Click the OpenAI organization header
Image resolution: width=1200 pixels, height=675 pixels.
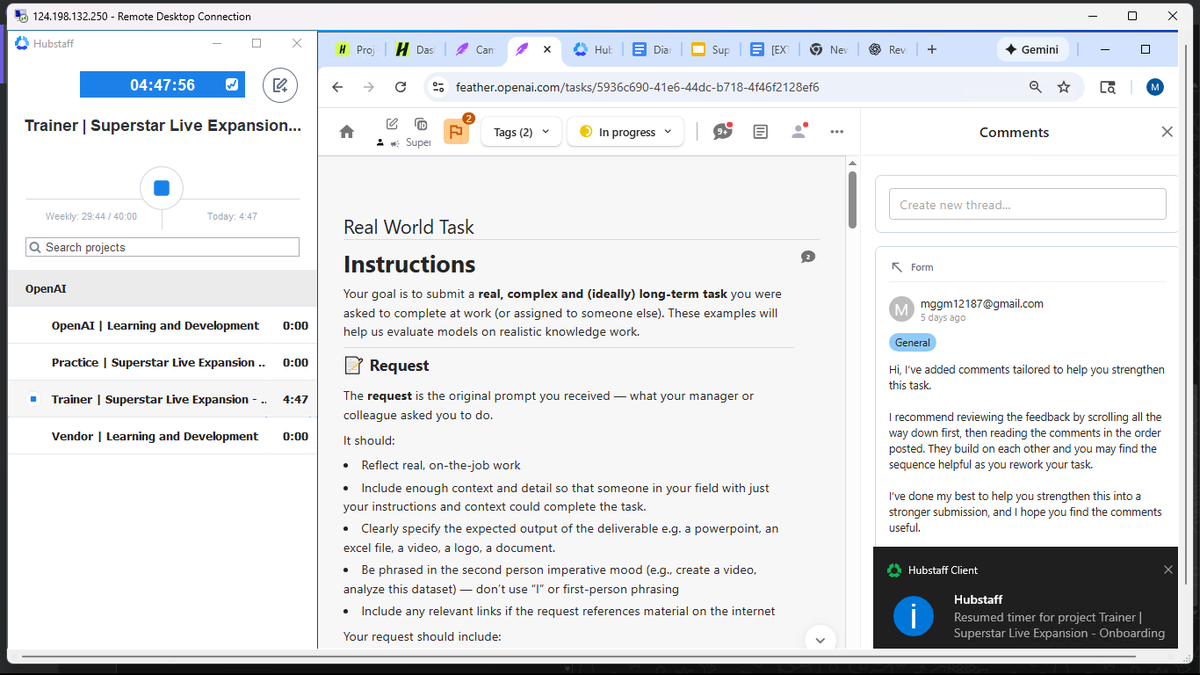pyautogui.click(x=163, y=289)
